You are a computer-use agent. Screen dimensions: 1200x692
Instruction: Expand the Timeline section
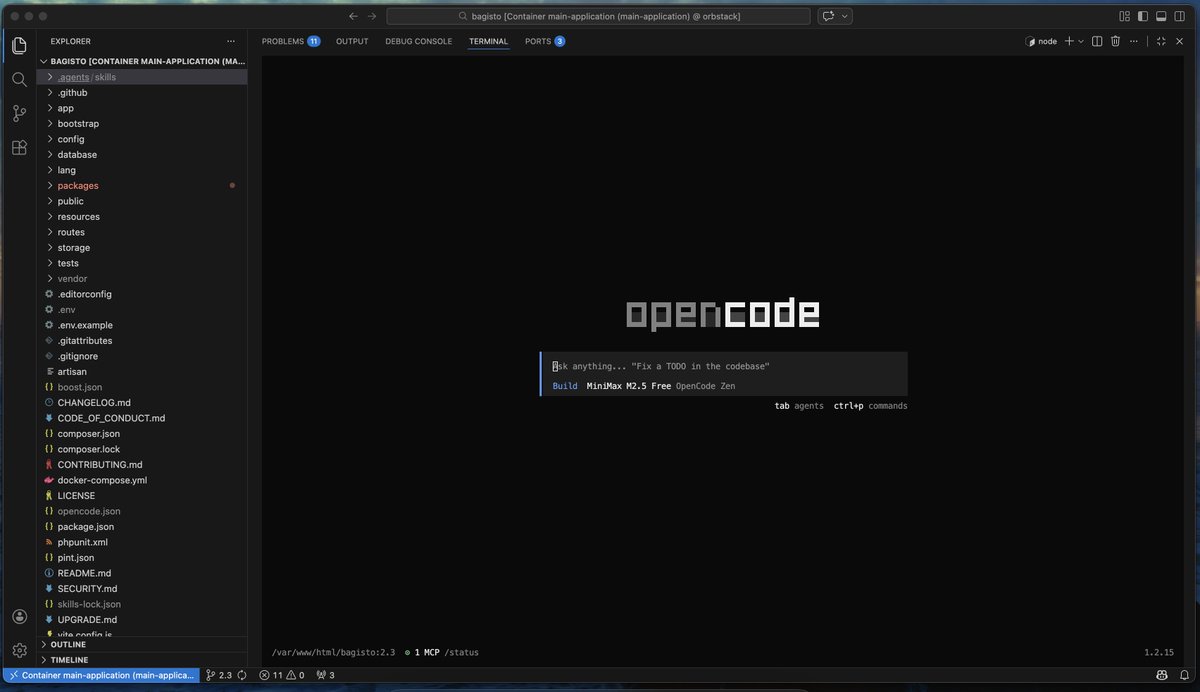point(142,660)
